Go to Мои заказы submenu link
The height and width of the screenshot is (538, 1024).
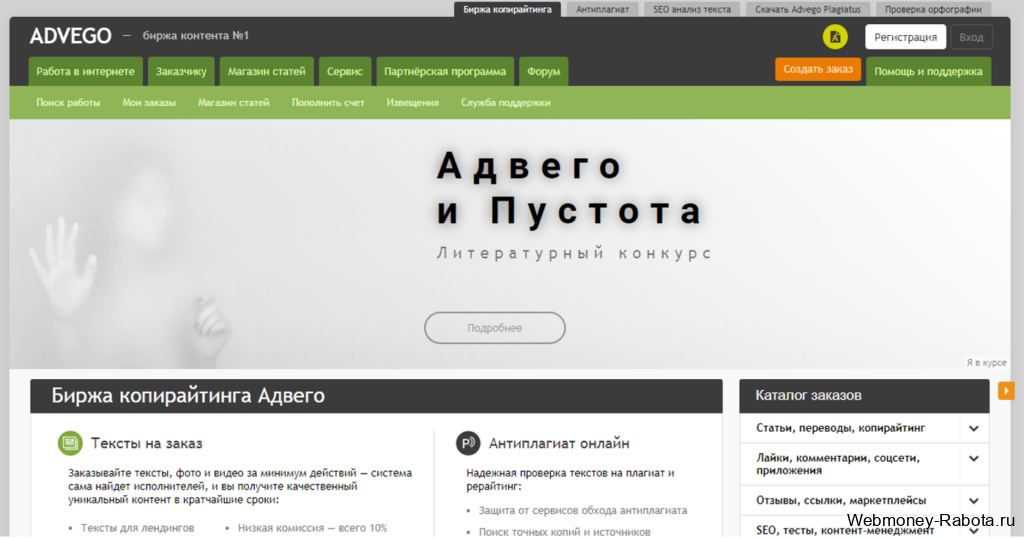[149, 103]
